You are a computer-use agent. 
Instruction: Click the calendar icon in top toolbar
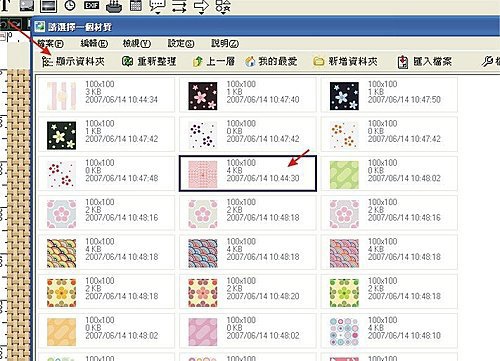[x=136, y=5]
